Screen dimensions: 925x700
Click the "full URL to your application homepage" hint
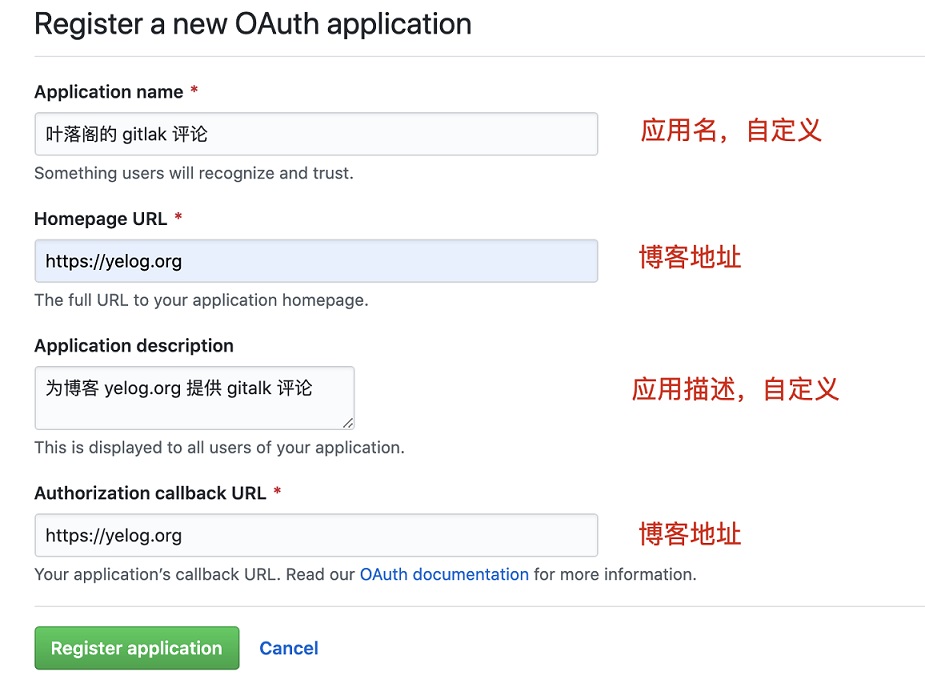(x=201, y=300)
